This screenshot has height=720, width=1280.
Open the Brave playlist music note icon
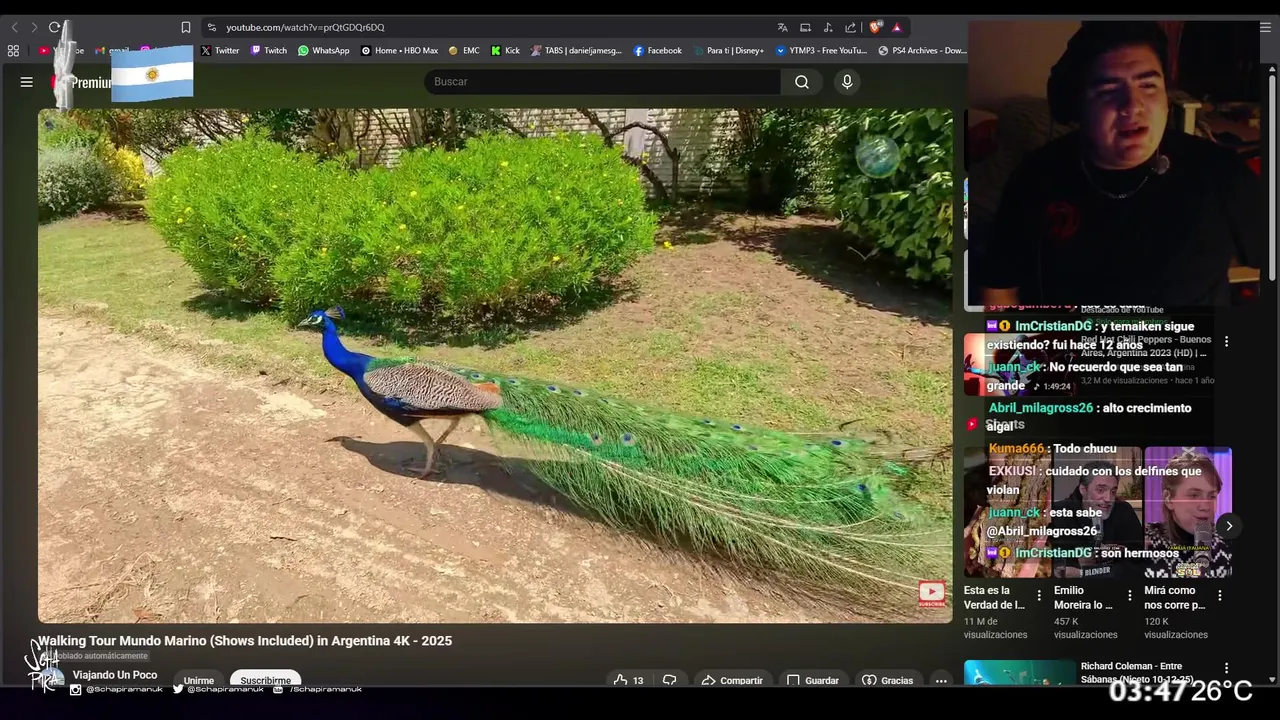point(828,27)
